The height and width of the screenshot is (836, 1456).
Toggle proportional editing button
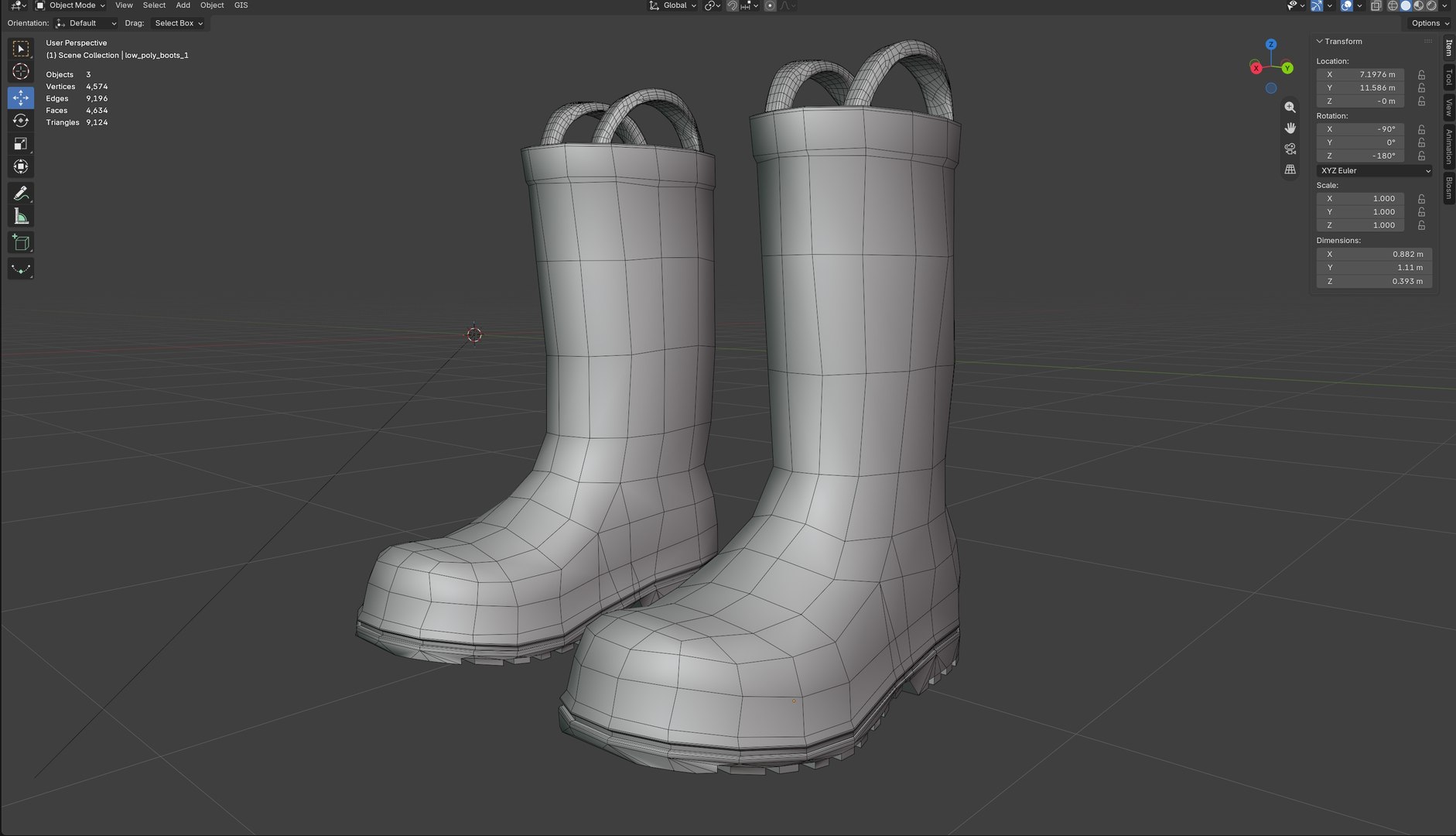(x=770, y=5)
